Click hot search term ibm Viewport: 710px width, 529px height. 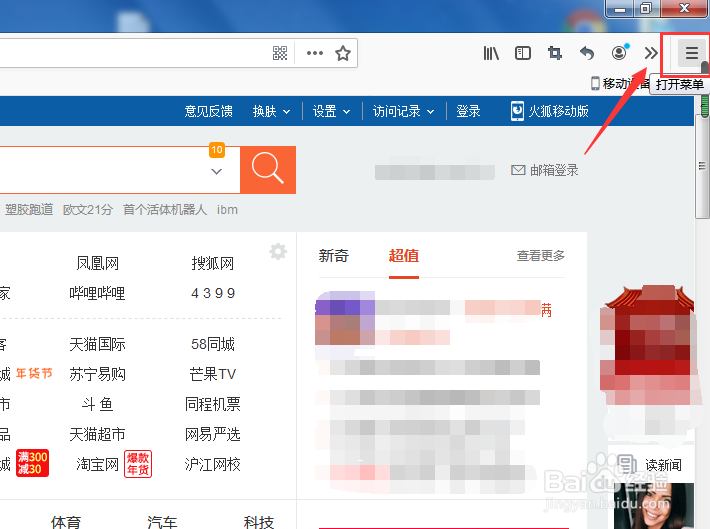click(x=227, y=210)
